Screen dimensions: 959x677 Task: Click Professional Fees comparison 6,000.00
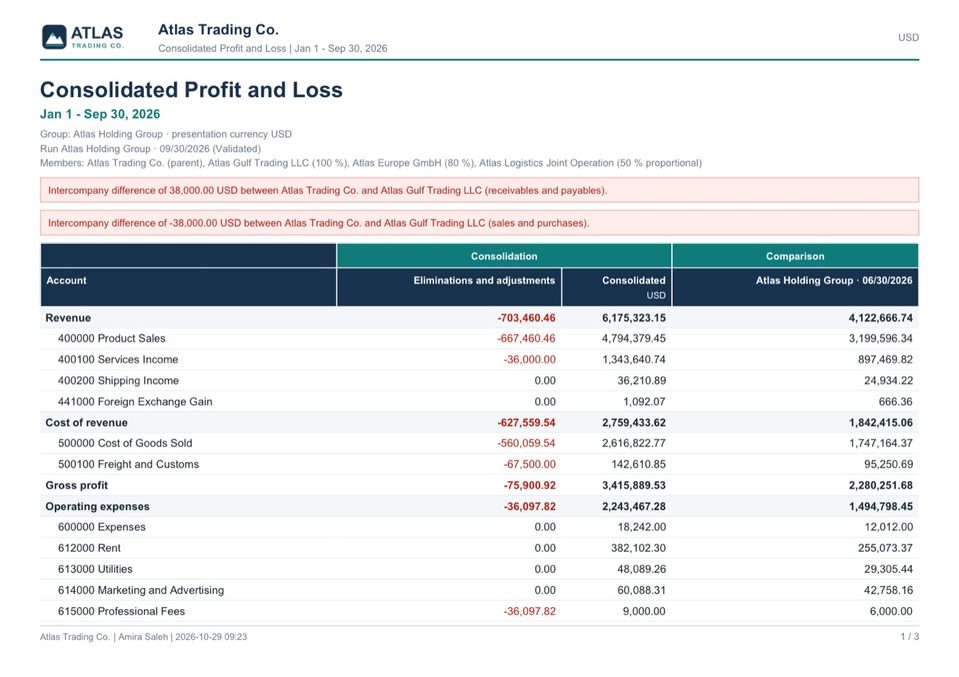[x=891, y=611]
